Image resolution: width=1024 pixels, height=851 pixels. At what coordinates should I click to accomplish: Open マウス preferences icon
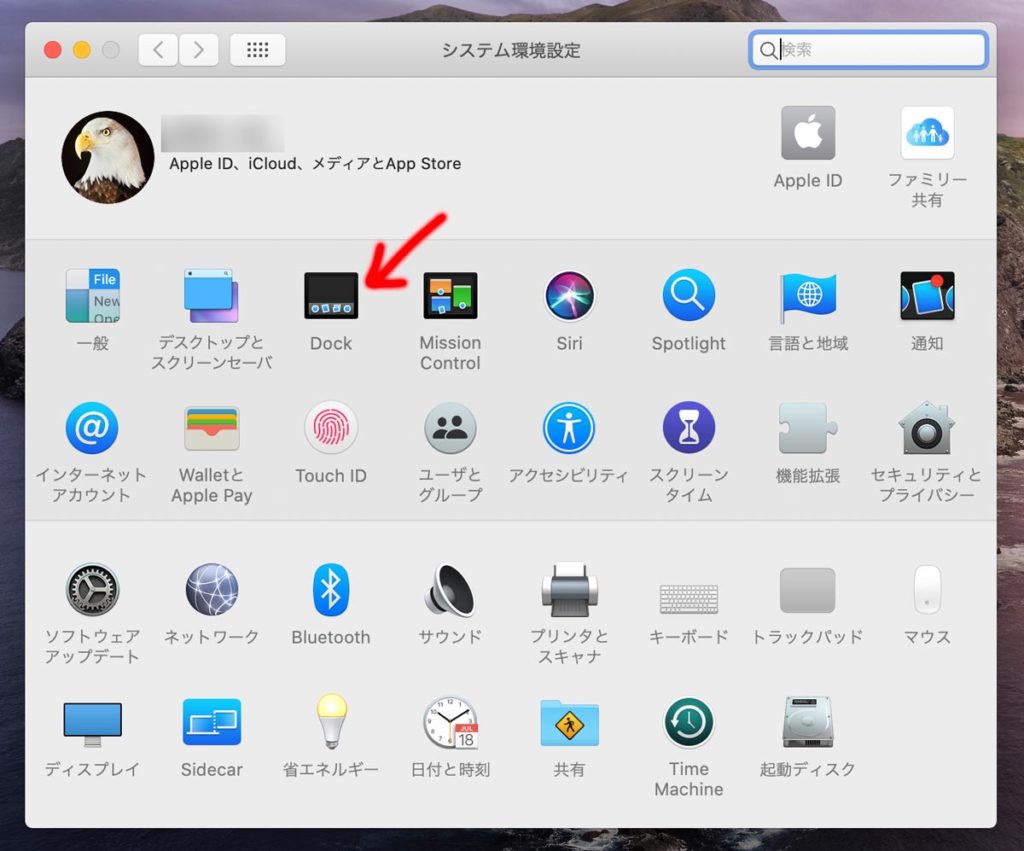927,589
